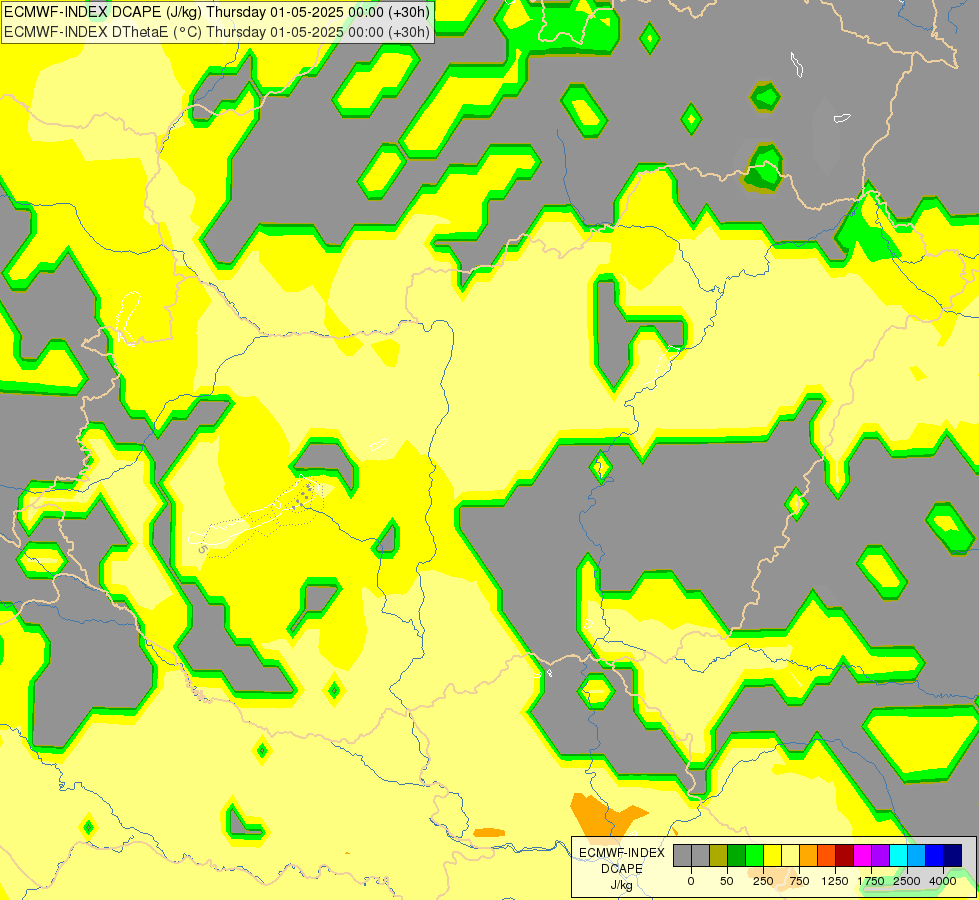
Task: Click the olive legend color swatch
Action: pos(719,855)
